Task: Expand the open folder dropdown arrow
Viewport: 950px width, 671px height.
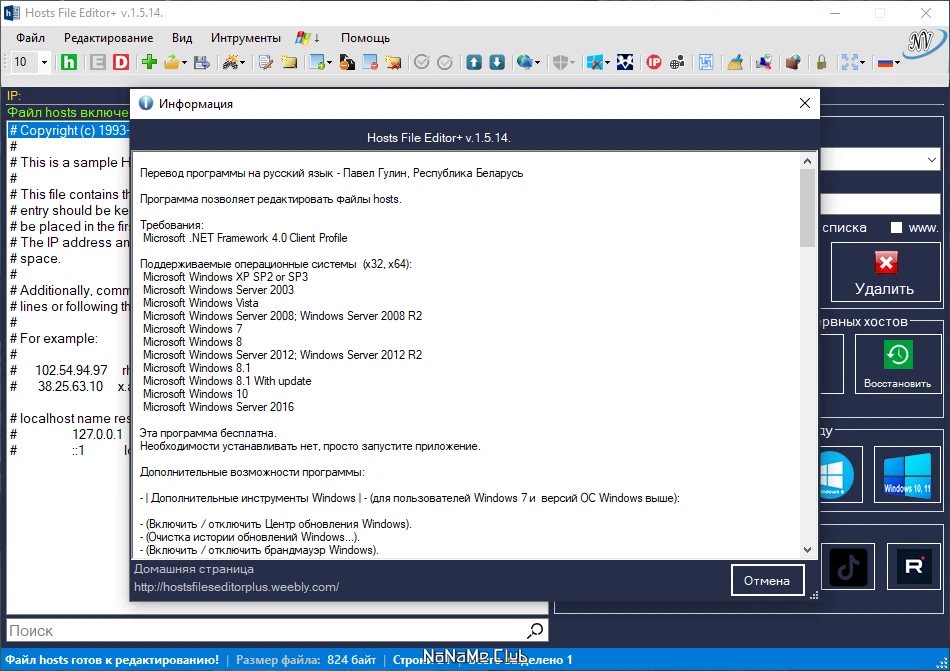Action: point(184,62)
